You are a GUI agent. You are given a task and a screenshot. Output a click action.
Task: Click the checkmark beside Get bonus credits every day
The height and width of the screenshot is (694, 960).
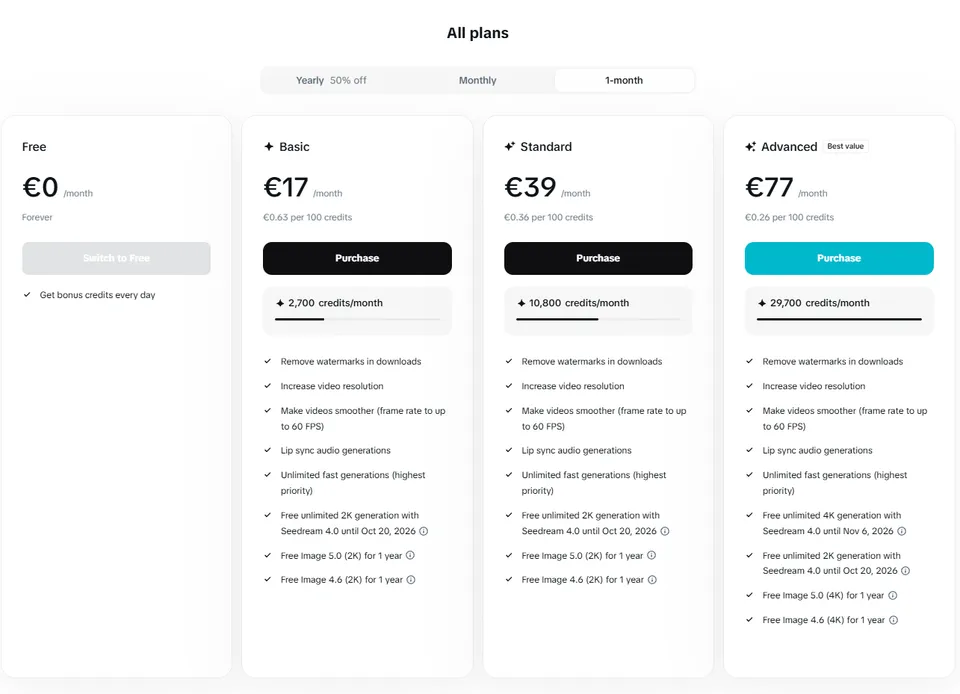pos(25,295)
